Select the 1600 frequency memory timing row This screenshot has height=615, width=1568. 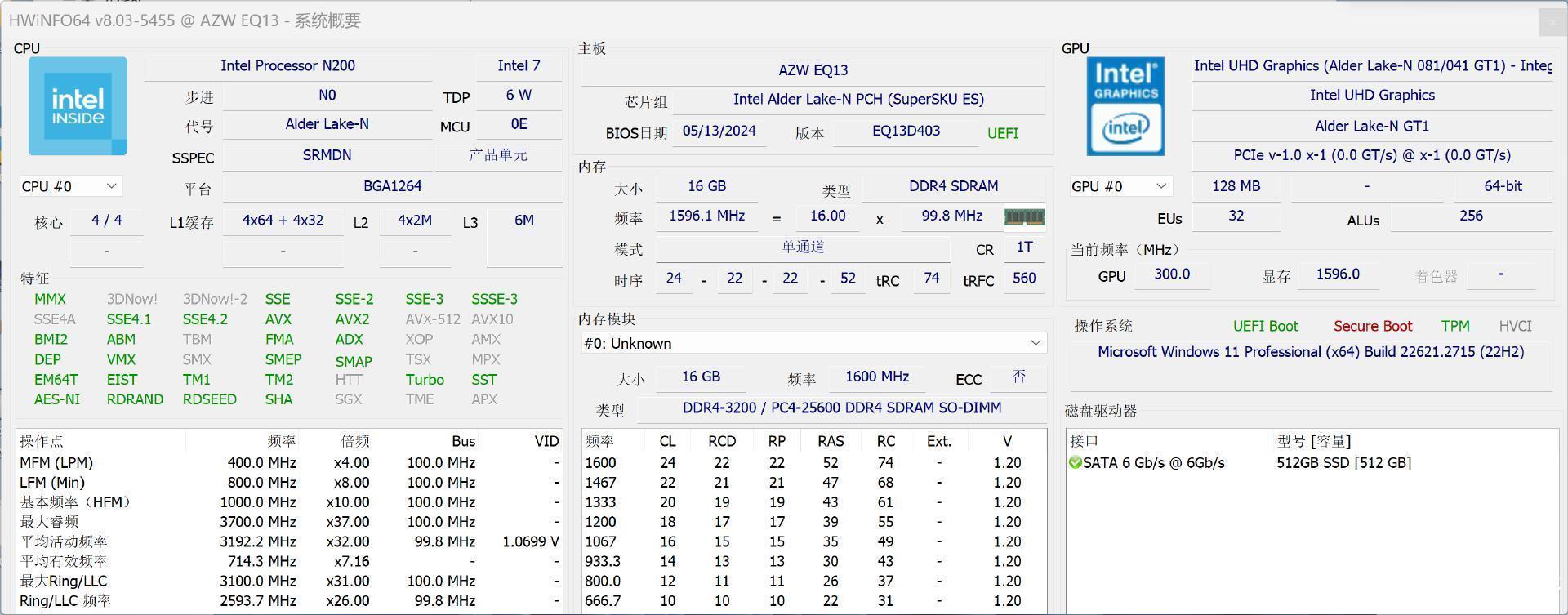tap(812, 463)
